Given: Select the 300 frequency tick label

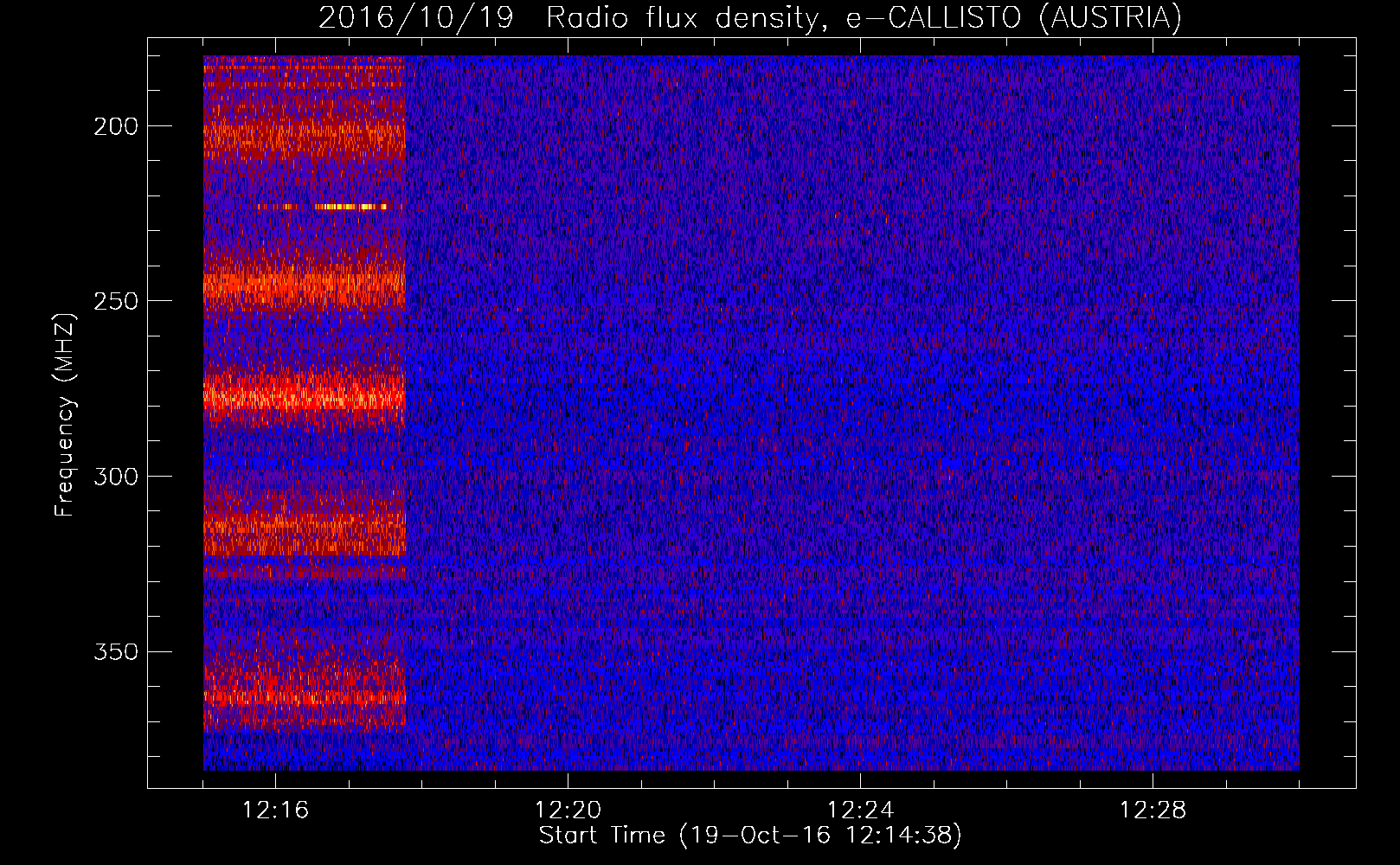Looking at the screenshot, I should 116,477.
